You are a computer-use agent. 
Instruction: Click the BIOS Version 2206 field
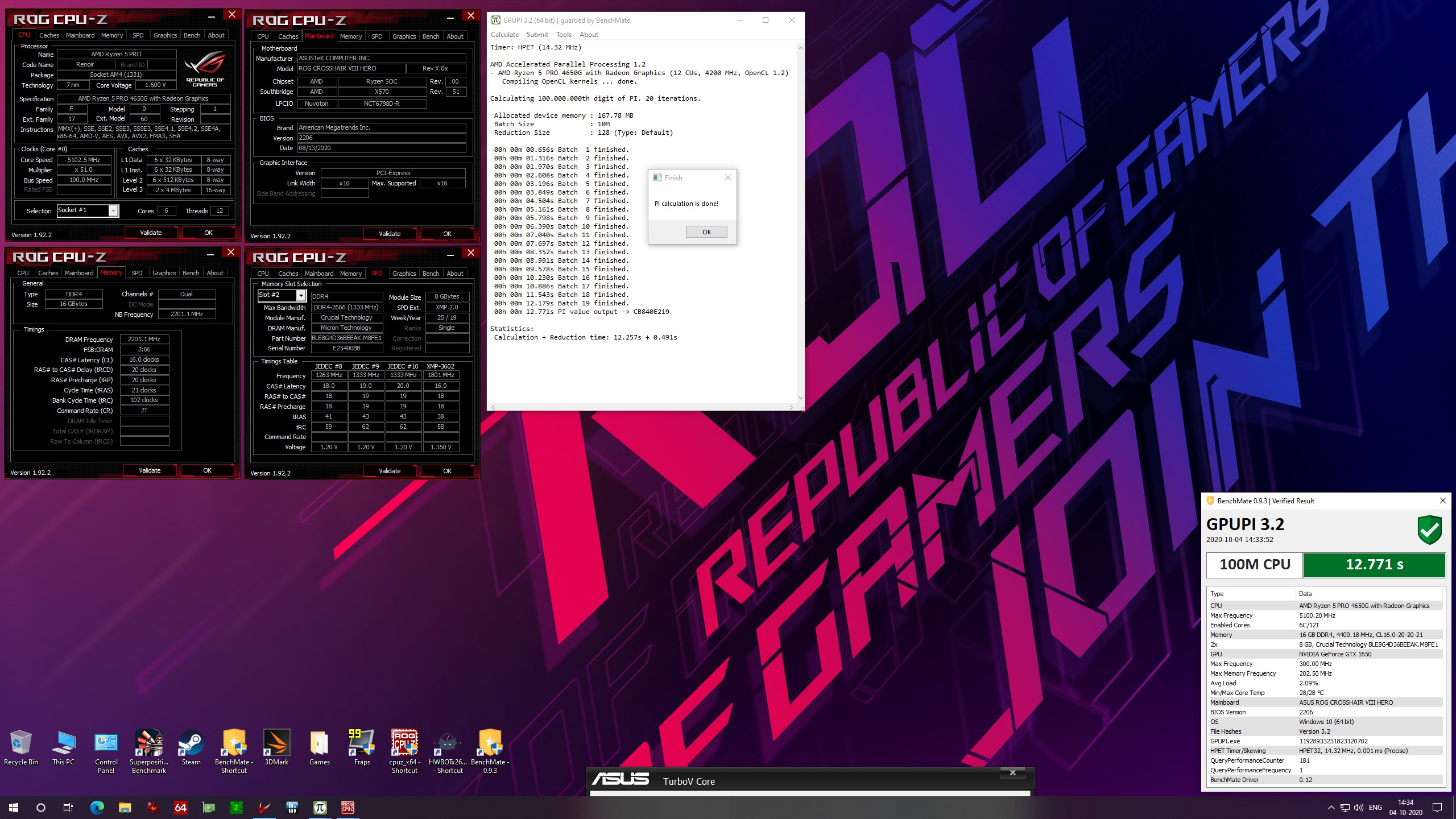pyautogui.click(x=382, y=138)
